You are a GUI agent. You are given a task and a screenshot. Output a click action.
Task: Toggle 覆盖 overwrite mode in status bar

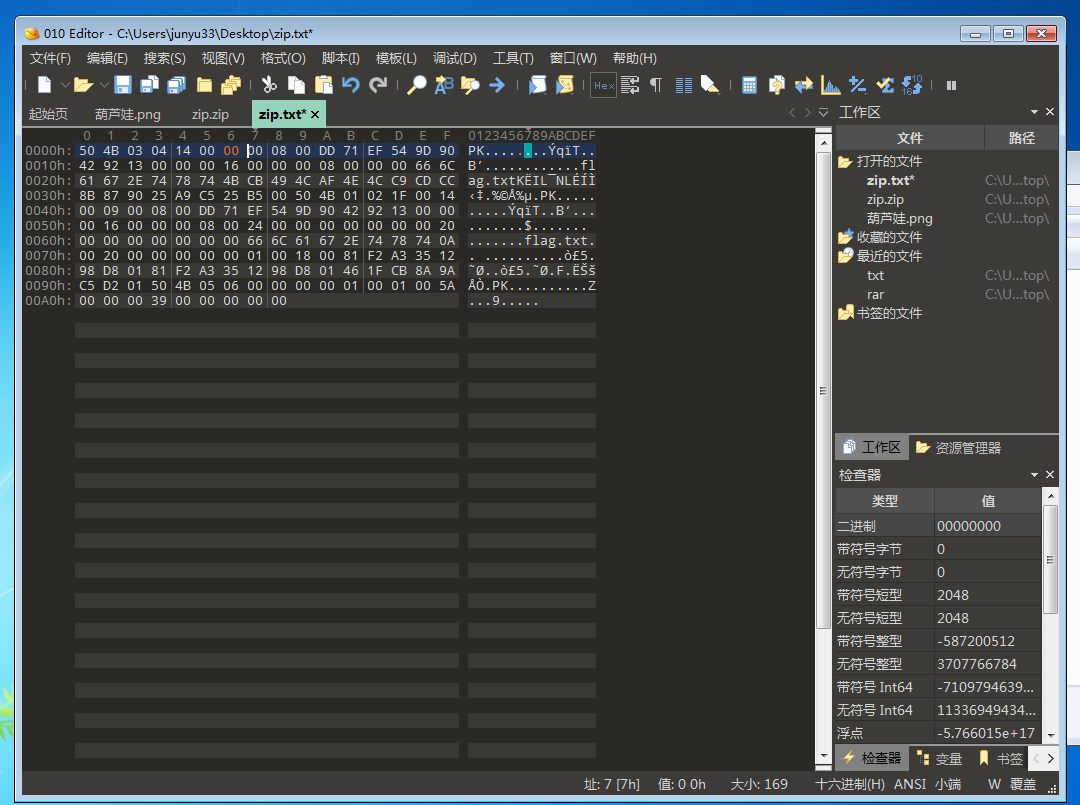[x=1022, y=784]
